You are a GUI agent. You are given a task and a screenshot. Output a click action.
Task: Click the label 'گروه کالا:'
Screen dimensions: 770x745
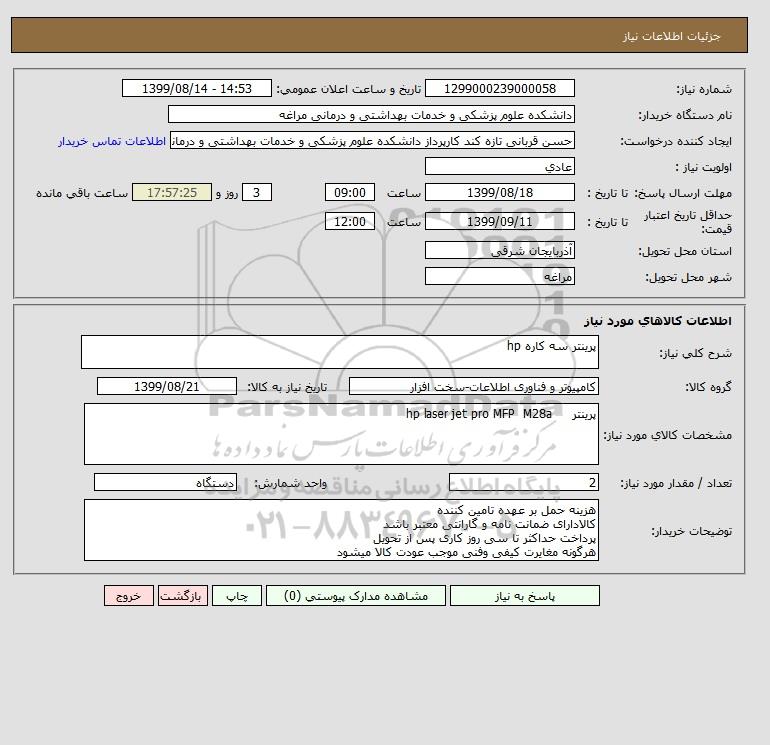[708, 387]
